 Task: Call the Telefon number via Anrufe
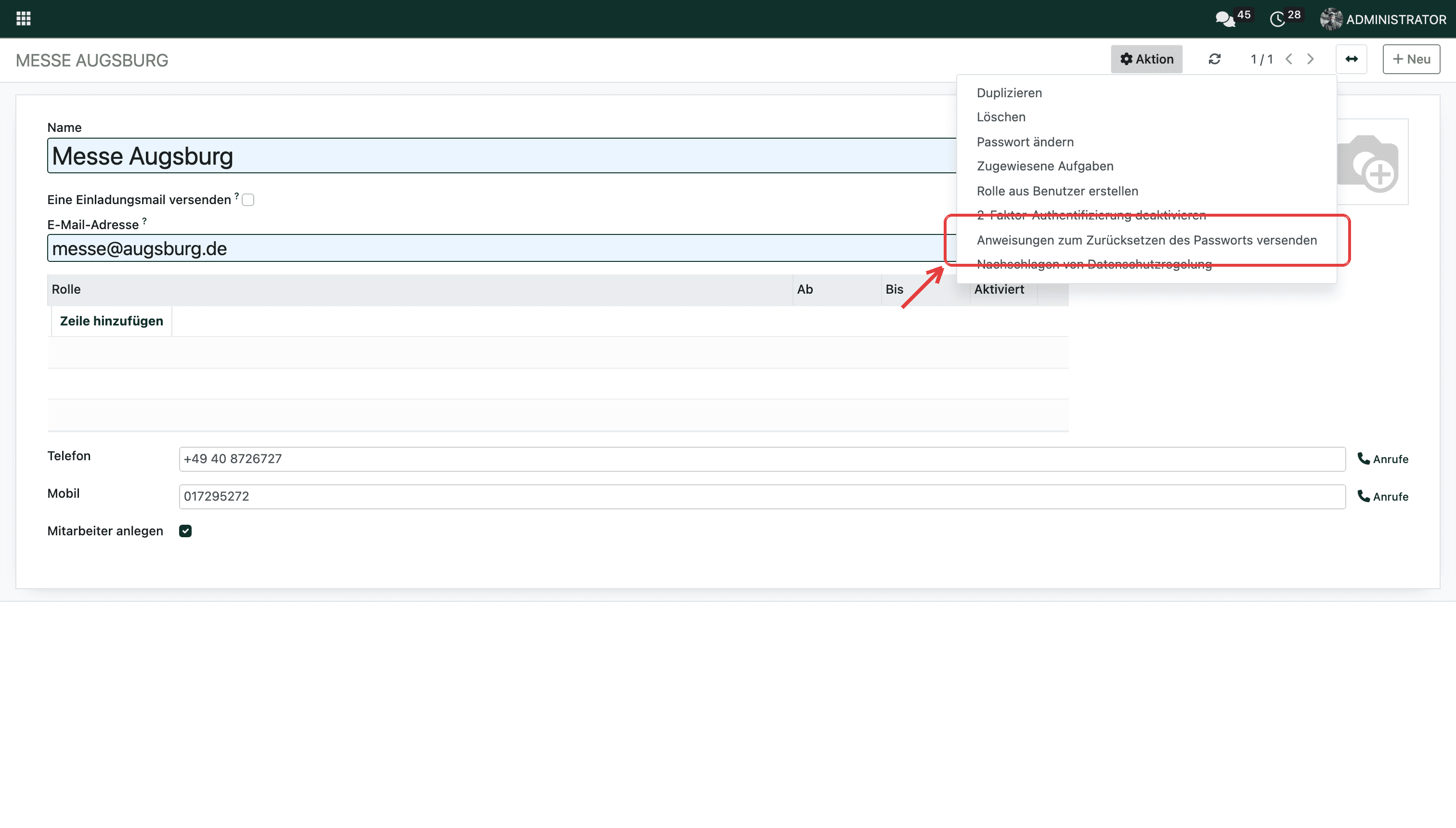pos(1383,459)
